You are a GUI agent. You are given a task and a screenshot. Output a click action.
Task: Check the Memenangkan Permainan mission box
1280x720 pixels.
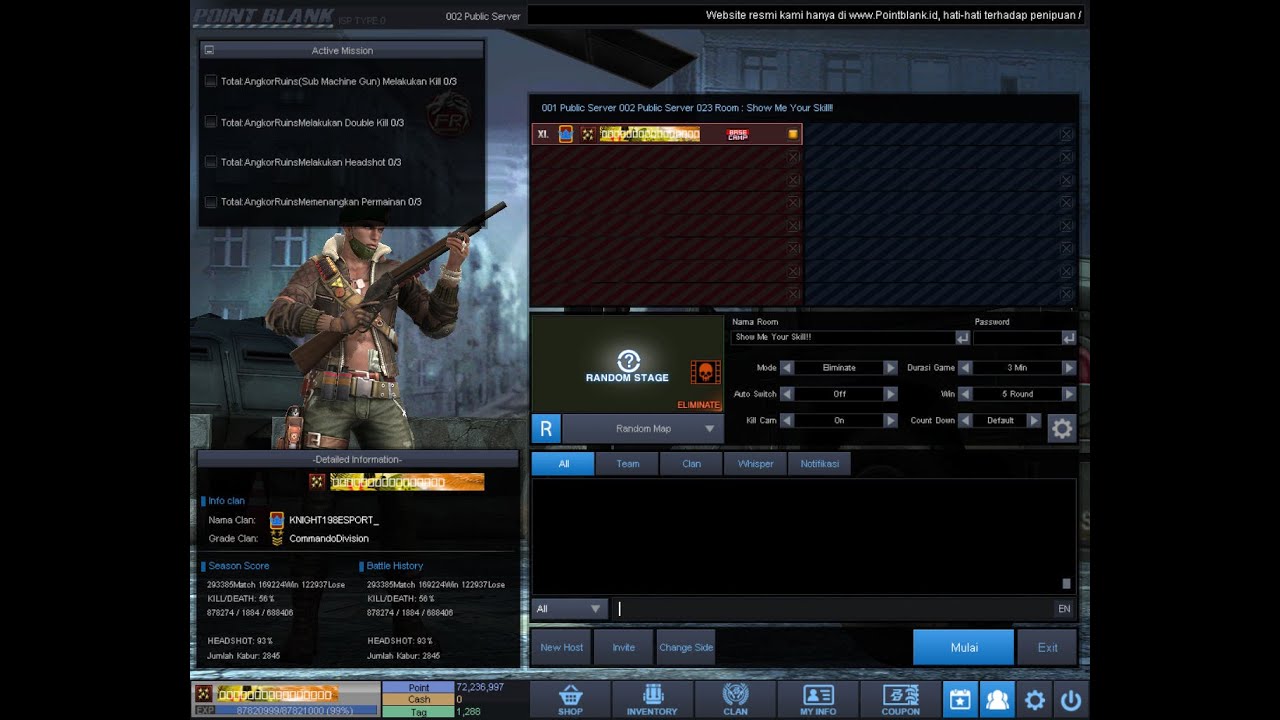click(211, 202)
